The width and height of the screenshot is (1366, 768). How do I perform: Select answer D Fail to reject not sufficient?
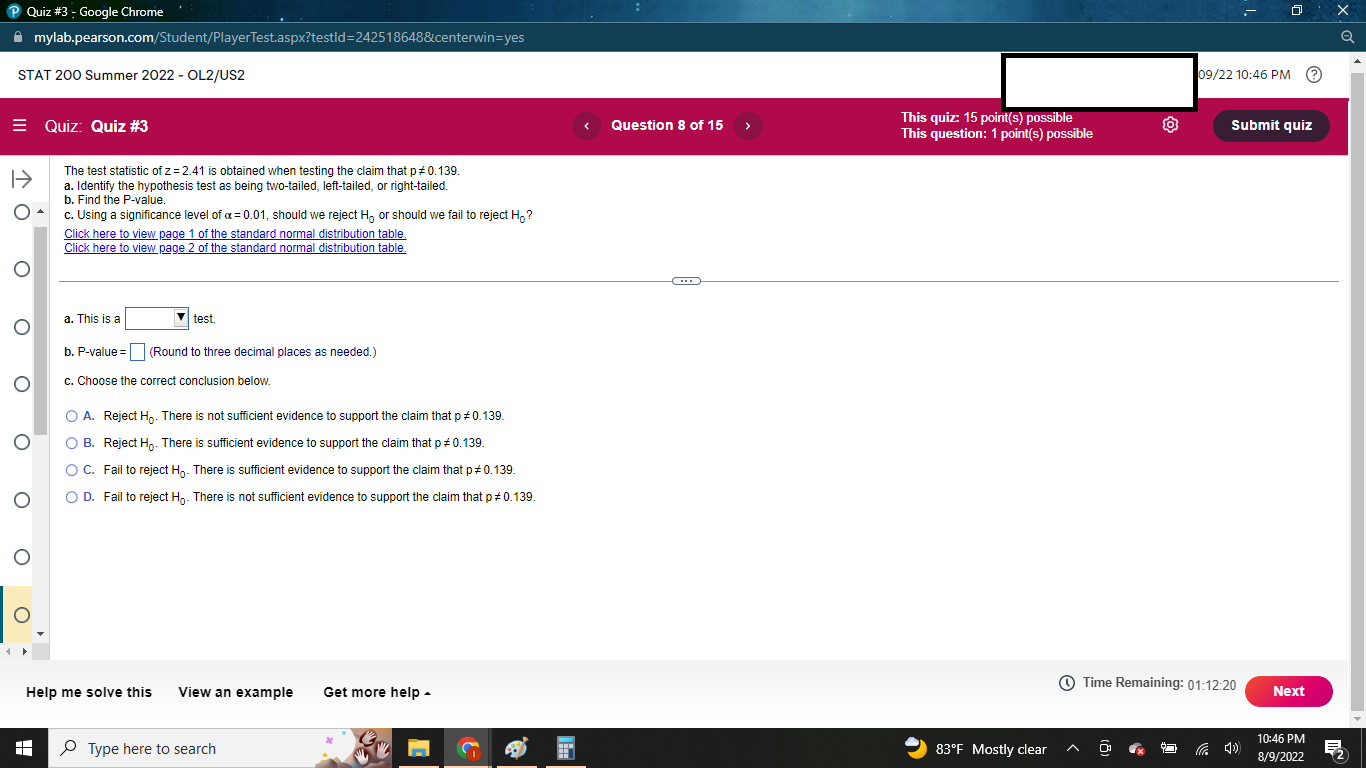[x=72, y=497]
